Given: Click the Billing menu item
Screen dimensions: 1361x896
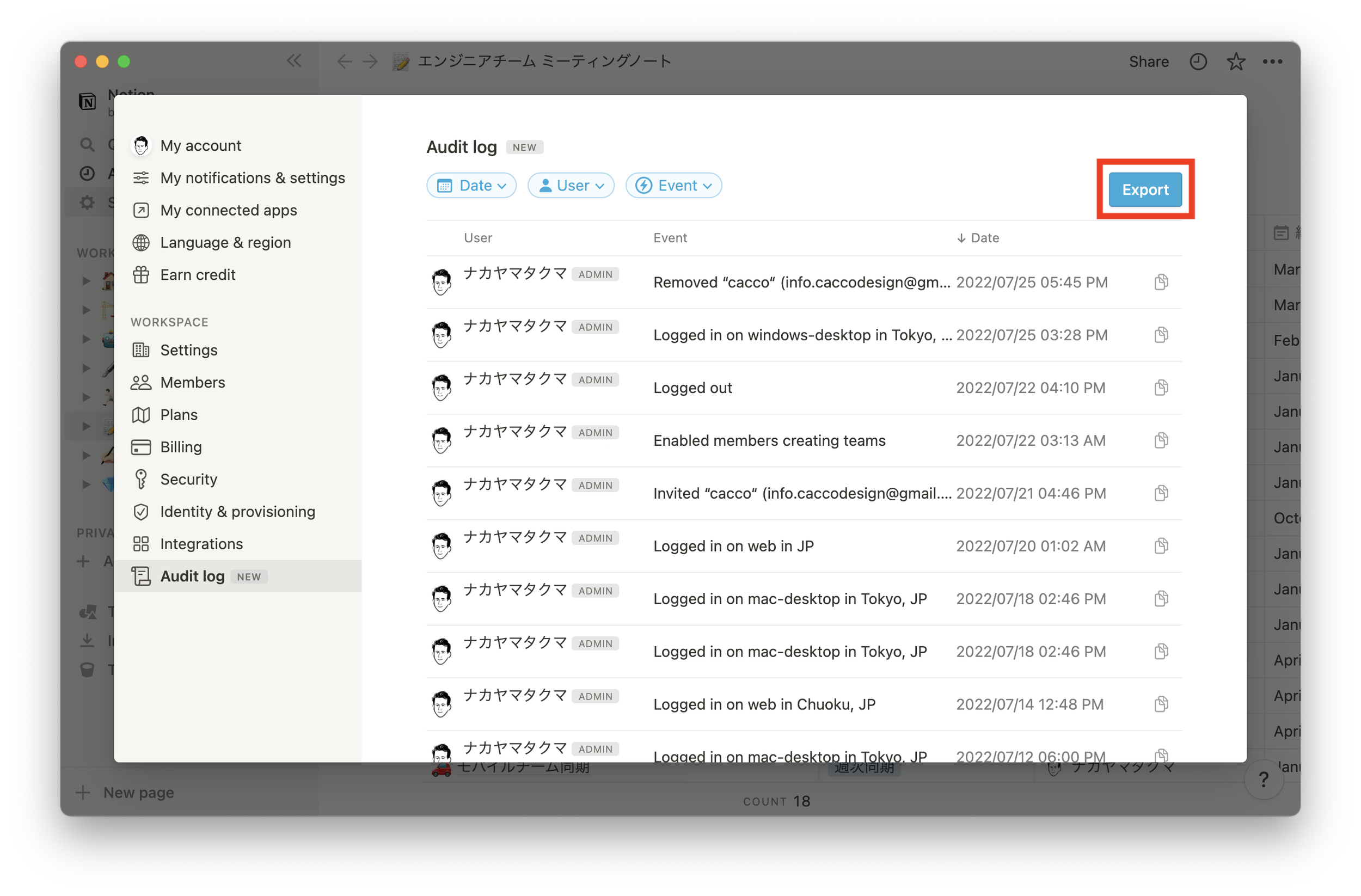Looking at the screenshot, I should point(181,446).
